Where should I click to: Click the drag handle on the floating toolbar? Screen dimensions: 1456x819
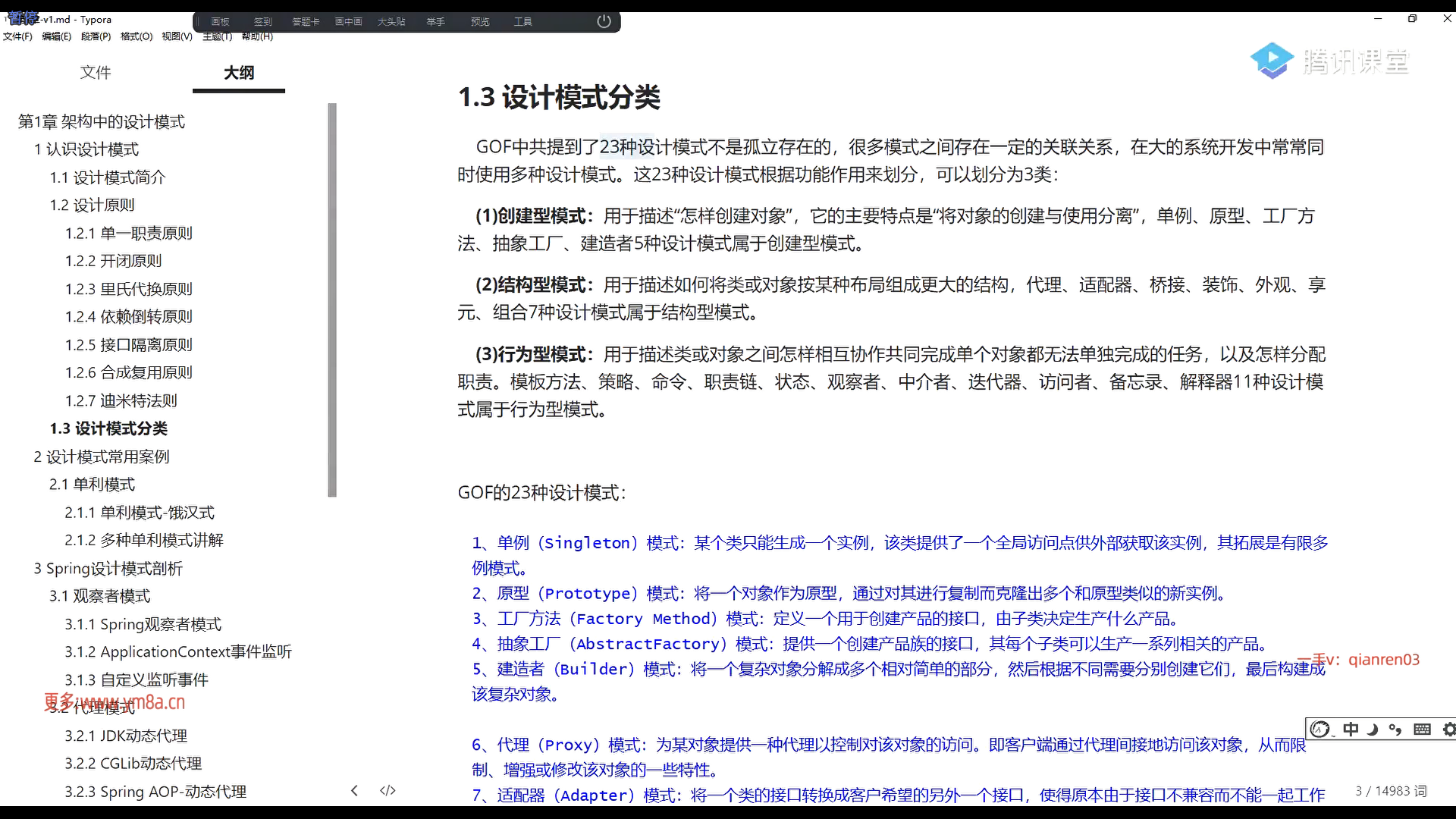(198, 21)
